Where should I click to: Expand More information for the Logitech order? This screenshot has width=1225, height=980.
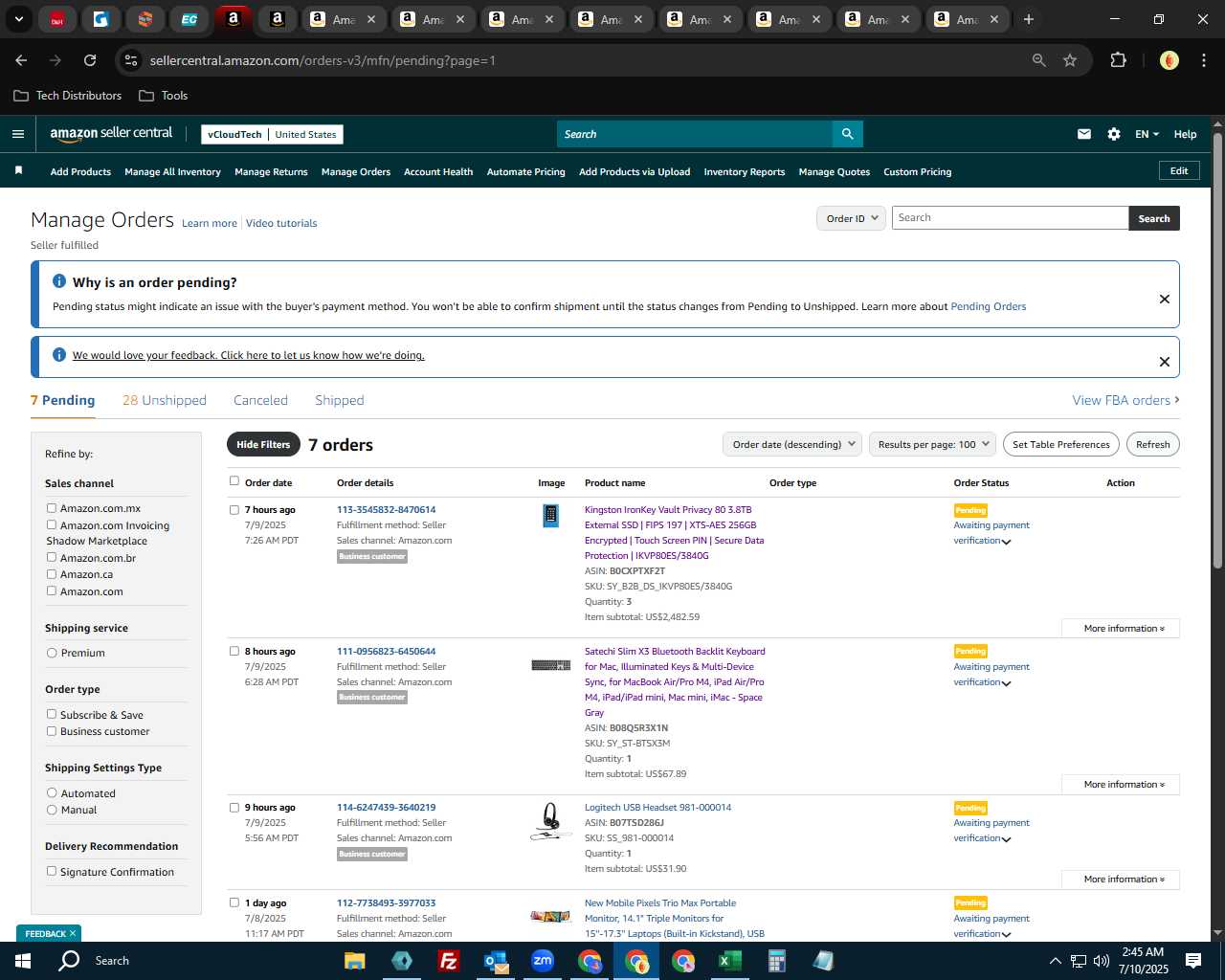click(x=1121, y=880)
